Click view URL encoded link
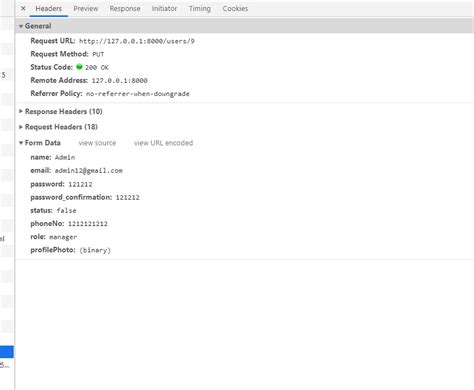 tap(163, 143)
